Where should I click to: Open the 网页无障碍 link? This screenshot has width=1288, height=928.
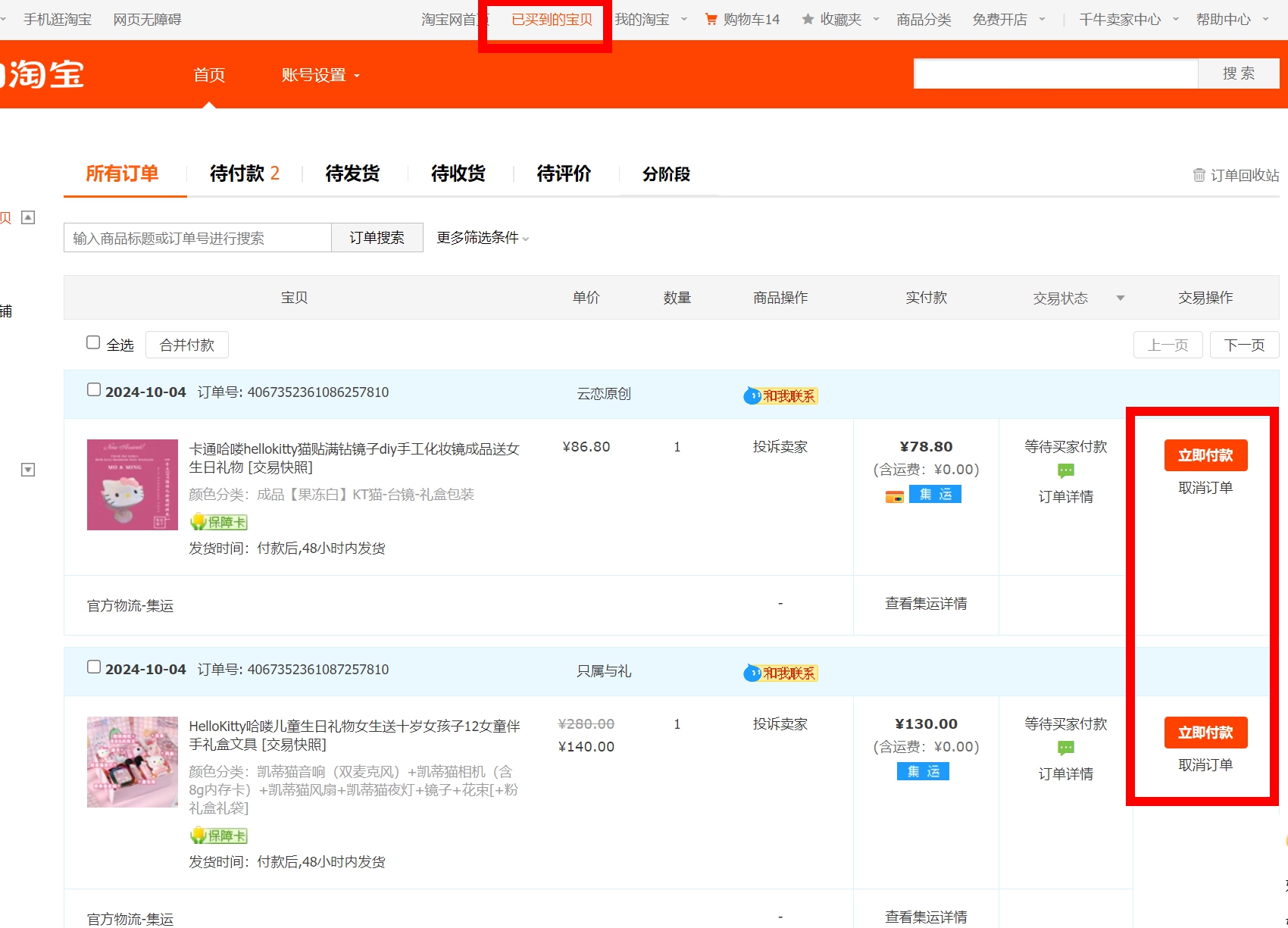click(147, 19)
